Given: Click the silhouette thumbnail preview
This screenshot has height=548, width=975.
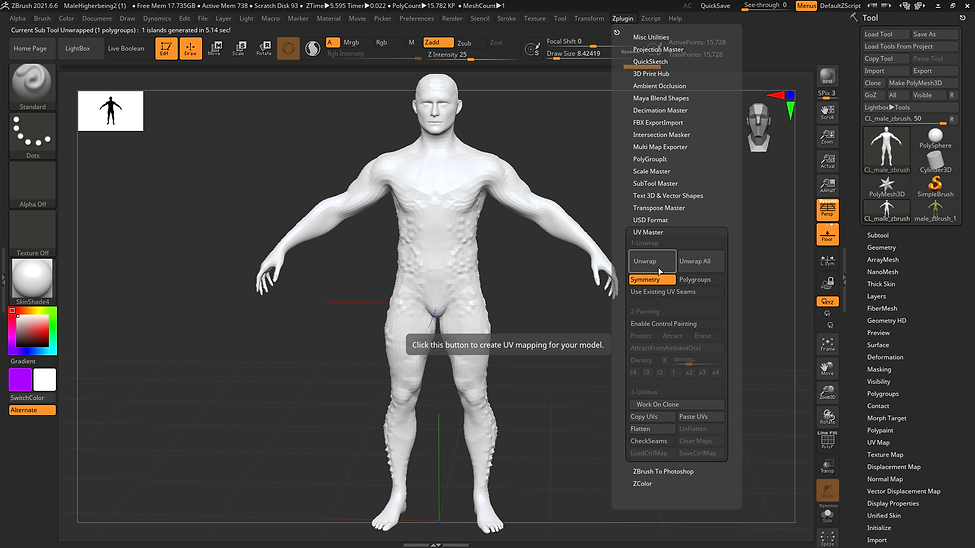Looking at the screenshot, I should [111, 111].
